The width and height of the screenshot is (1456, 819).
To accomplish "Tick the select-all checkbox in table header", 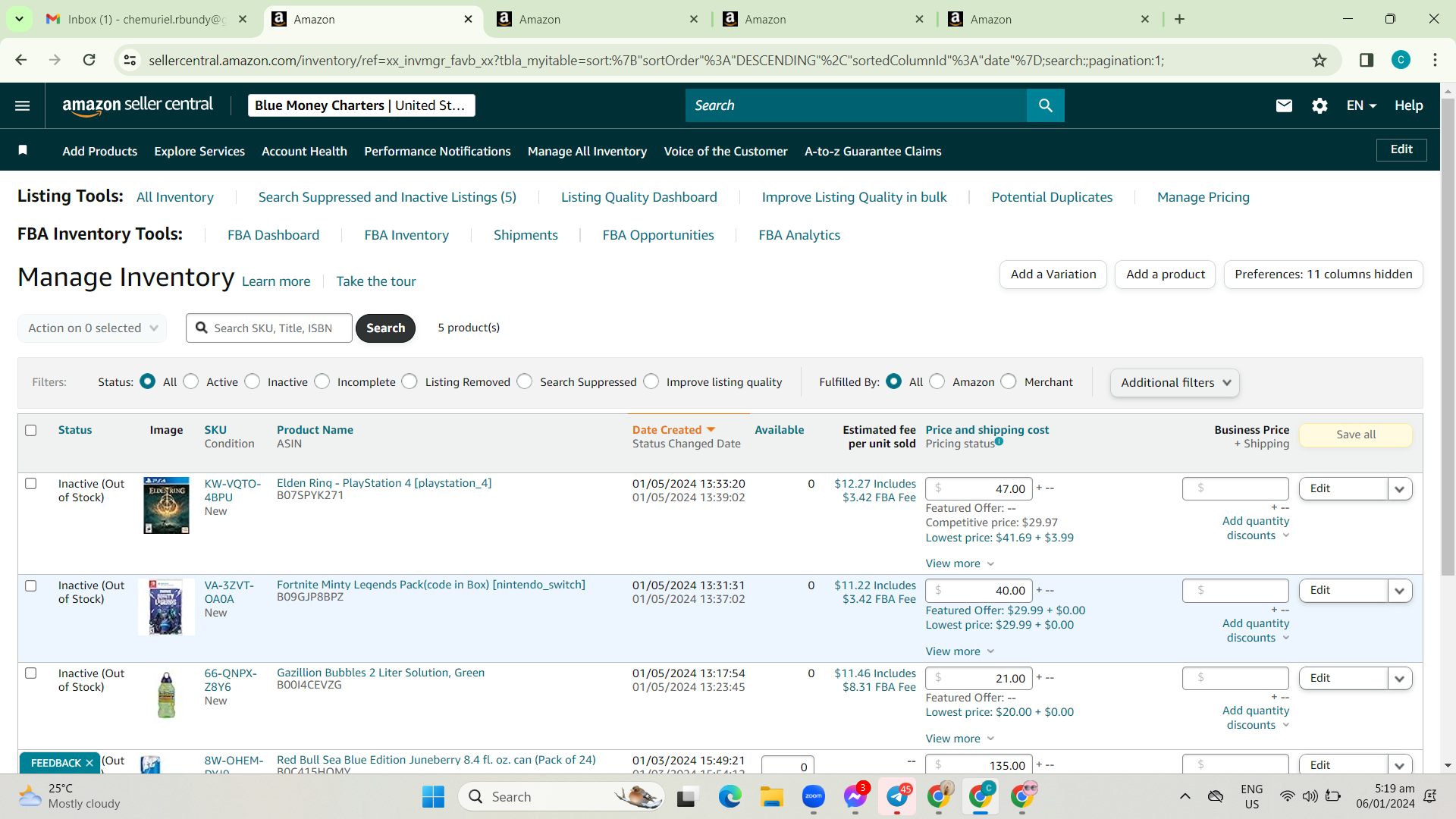I will click(31, 430).
